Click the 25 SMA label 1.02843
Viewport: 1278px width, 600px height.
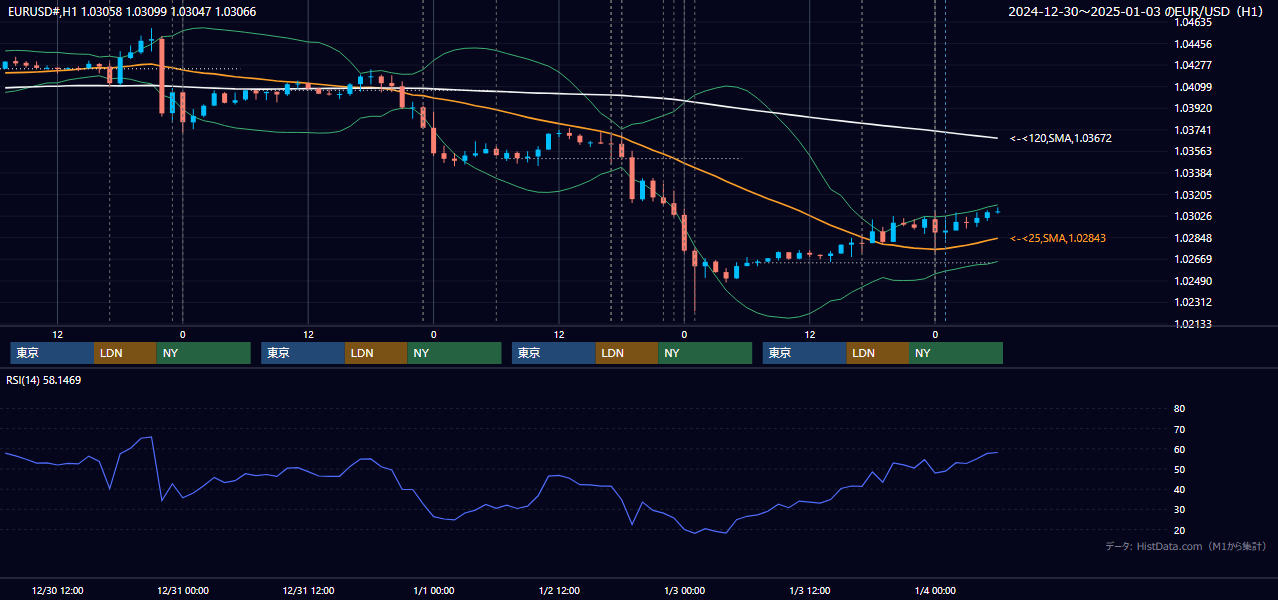[1058, 238]
